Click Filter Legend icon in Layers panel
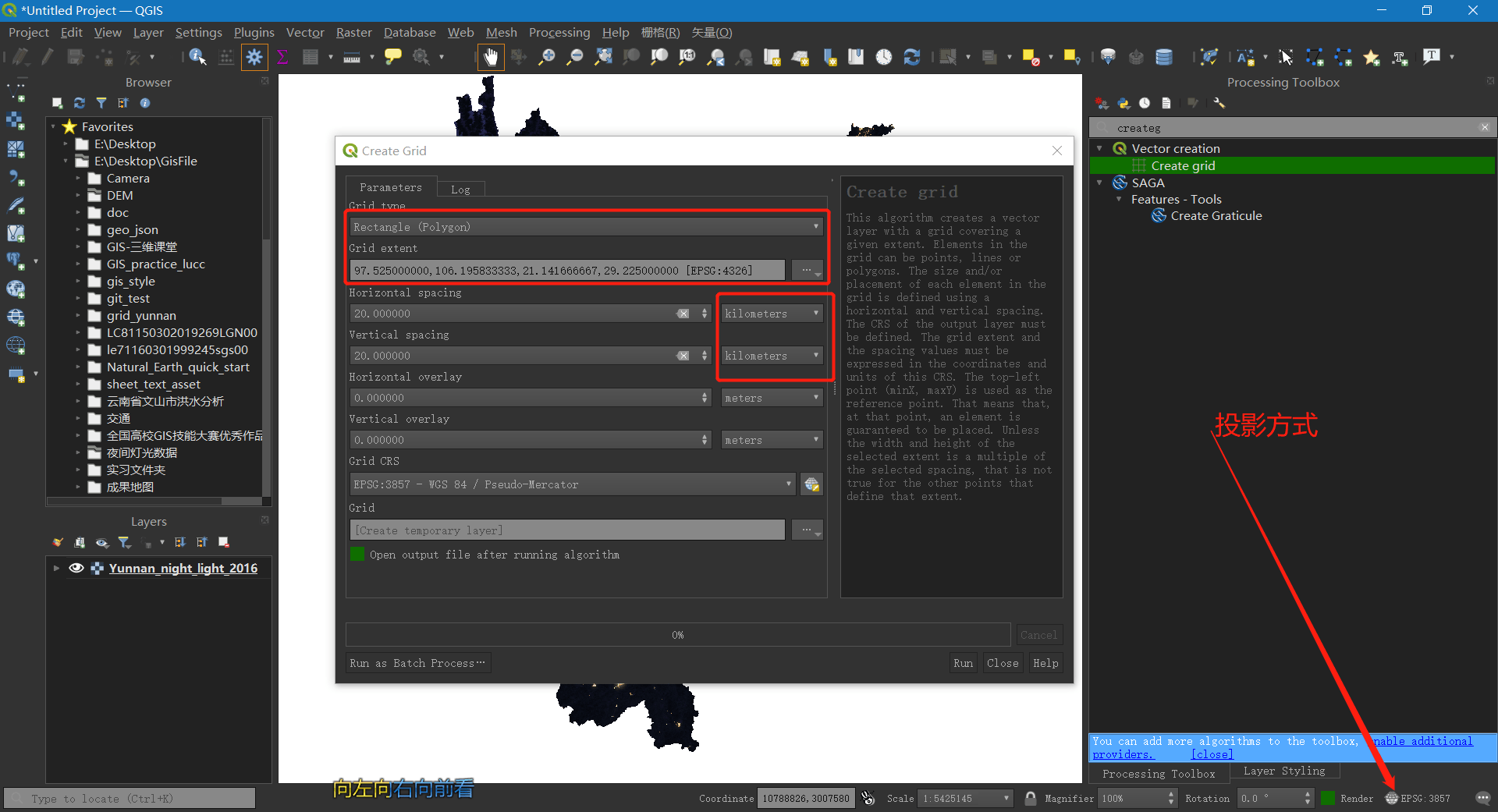The height and width of the screenshot is (812, 1498). (x=125, y=542)
